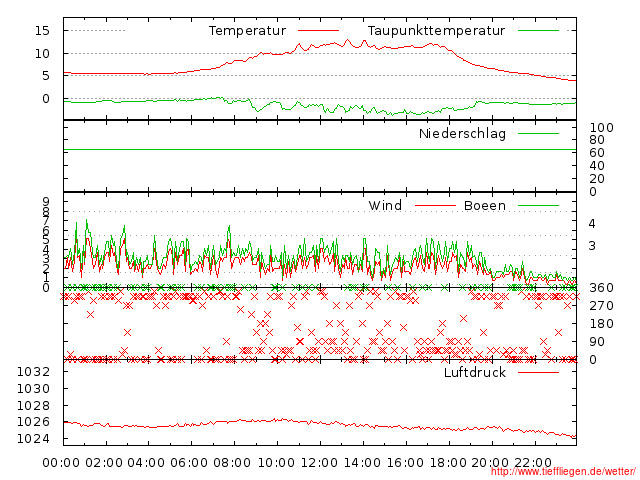Click the 1026 pressure axis label
The height and width of the screenshot is (480, 640).
[33, 422]
